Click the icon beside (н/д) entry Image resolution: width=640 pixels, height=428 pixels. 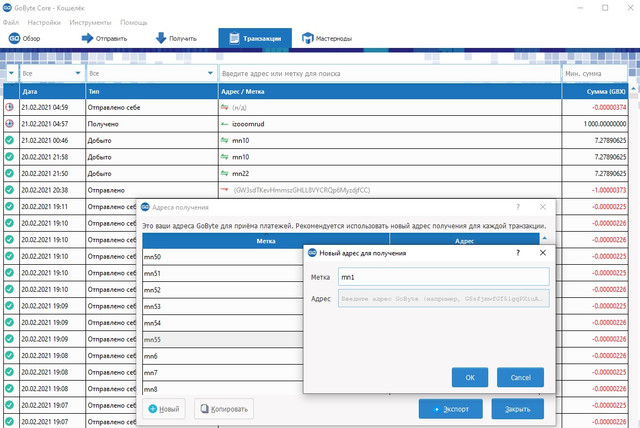click(224, 107)
